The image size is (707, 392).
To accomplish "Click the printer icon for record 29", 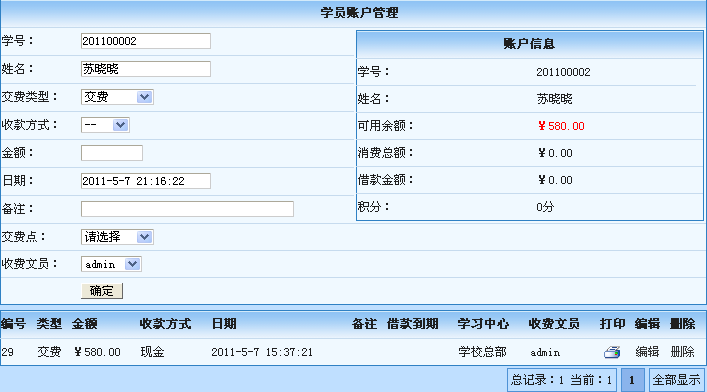I will click(612, 352).
